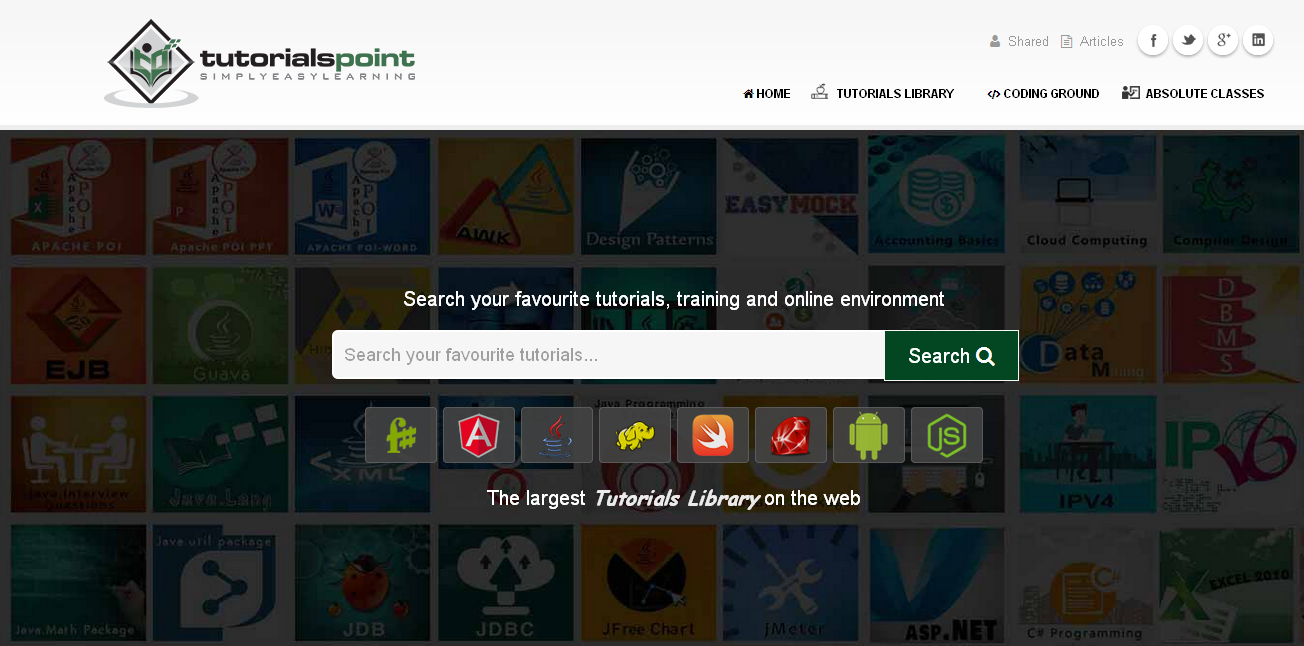
Task: Click the green Search button
Action: (x=951, y=356)
